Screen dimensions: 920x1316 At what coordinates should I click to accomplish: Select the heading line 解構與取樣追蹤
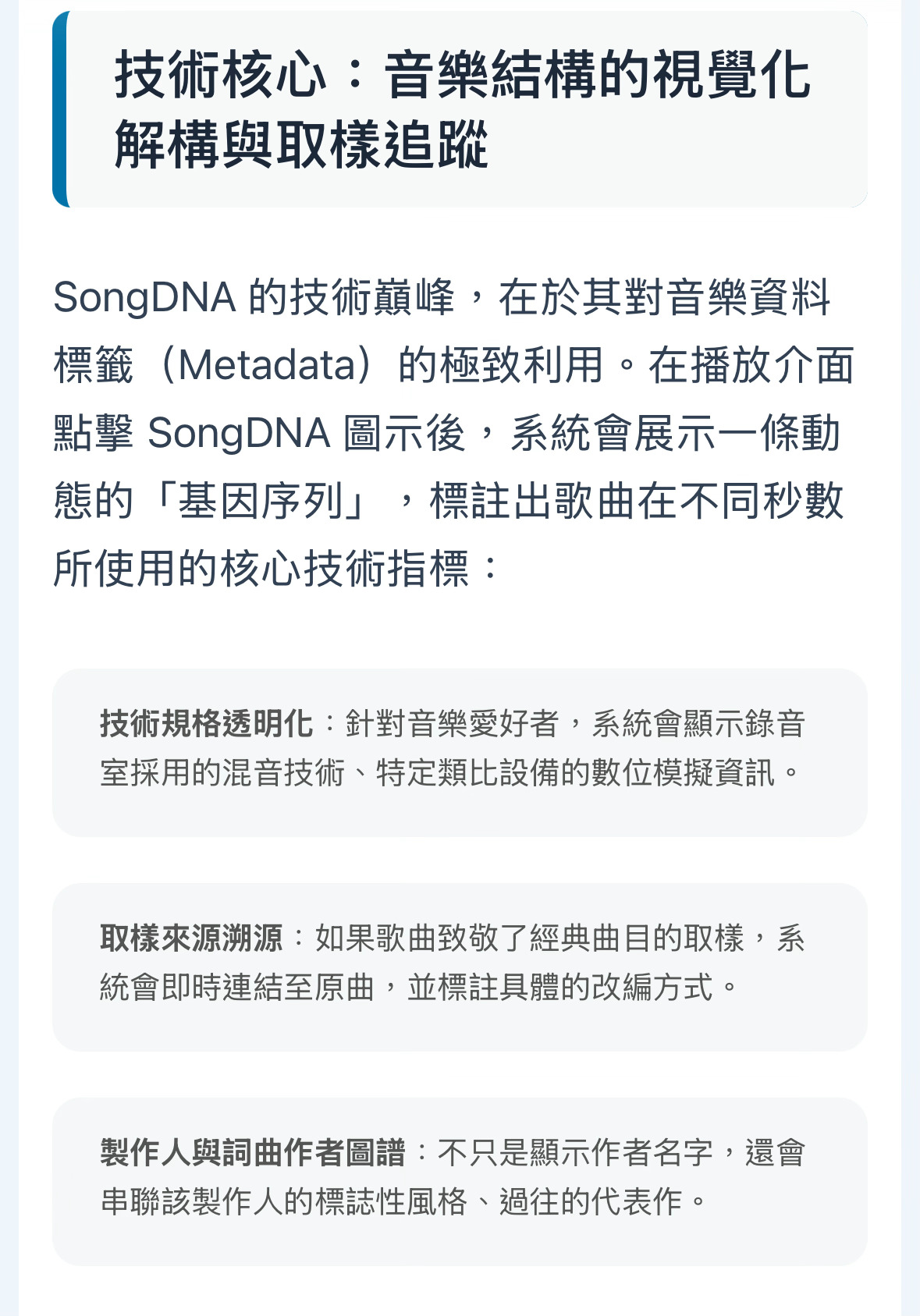tap(302, 145)
